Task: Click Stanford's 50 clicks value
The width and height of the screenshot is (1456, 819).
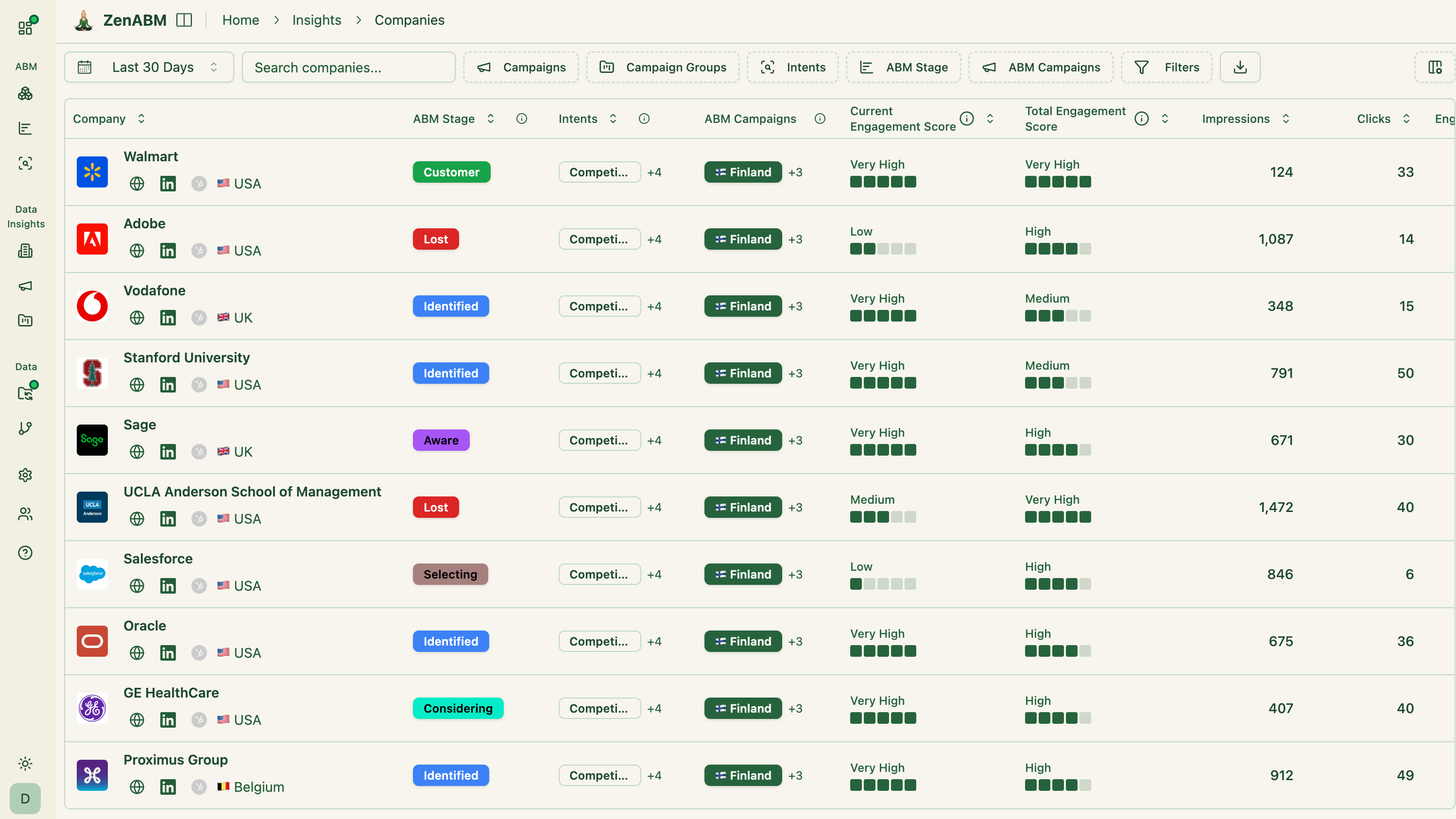Action: click(x=1405, y=374)
